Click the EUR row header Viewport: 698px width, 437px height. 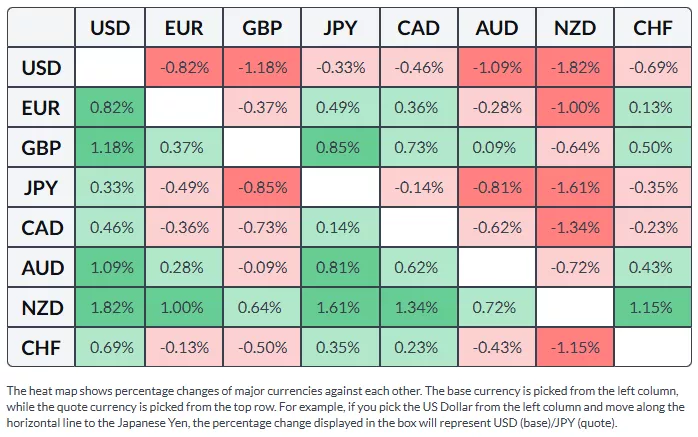coord(41,108)
